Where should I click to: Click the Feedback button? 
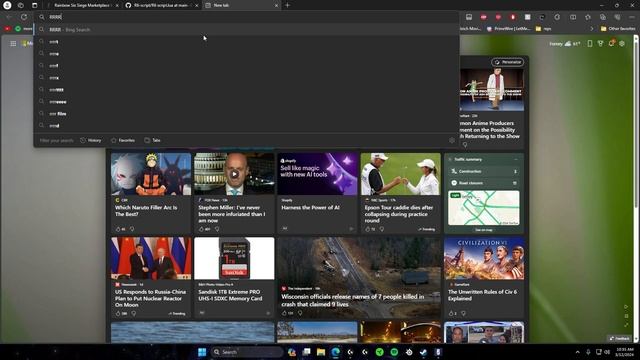click(619, 338)
